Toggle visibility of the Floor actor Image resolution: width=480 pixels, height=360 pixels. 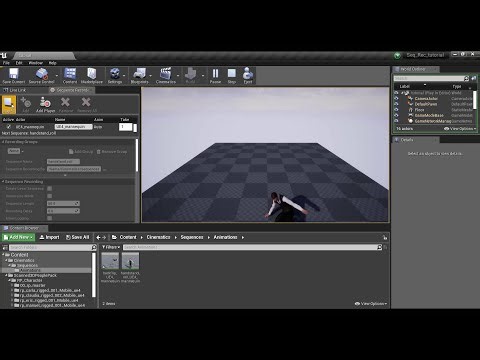click(396, 110)
